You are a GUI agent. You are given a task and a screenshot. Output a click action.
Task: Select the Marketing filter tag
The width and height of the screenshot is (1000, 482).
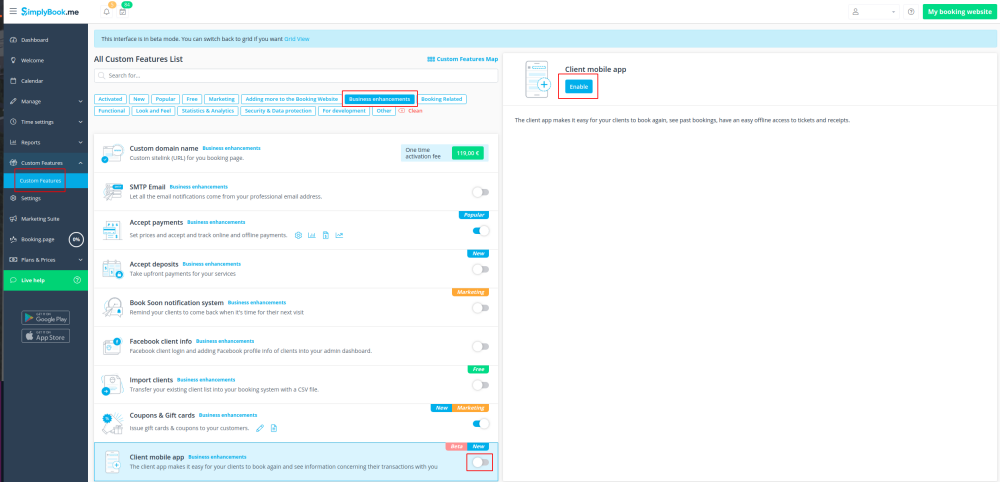[222, 99]
